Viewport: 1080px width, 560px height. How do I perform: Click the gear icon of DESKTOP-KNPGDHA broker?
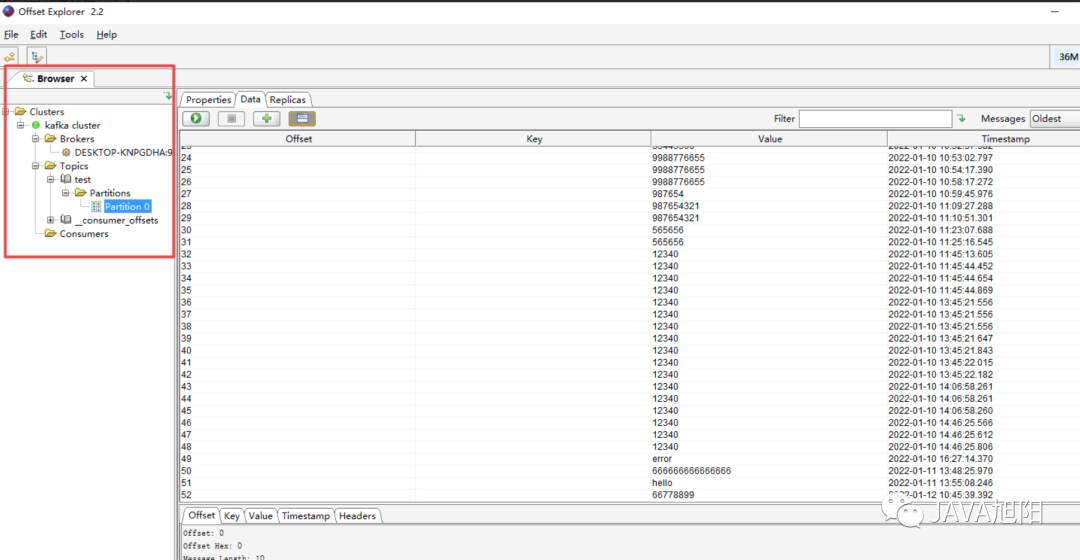pos(66,152)
